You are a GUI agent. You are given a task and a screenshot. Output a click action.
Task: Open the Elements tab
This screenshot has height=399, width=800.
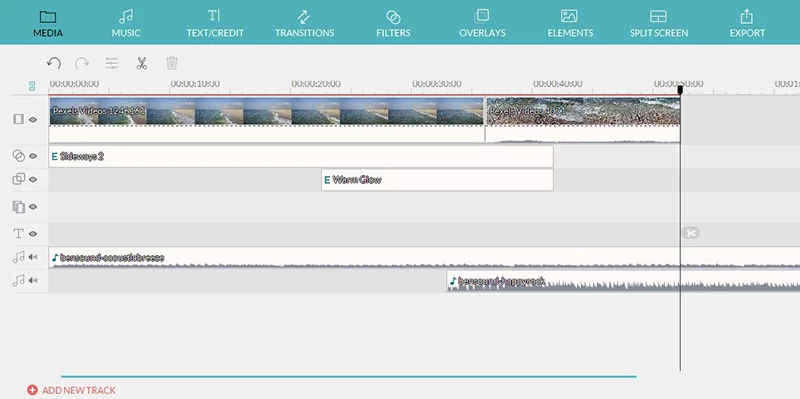(x=570, y=23)
